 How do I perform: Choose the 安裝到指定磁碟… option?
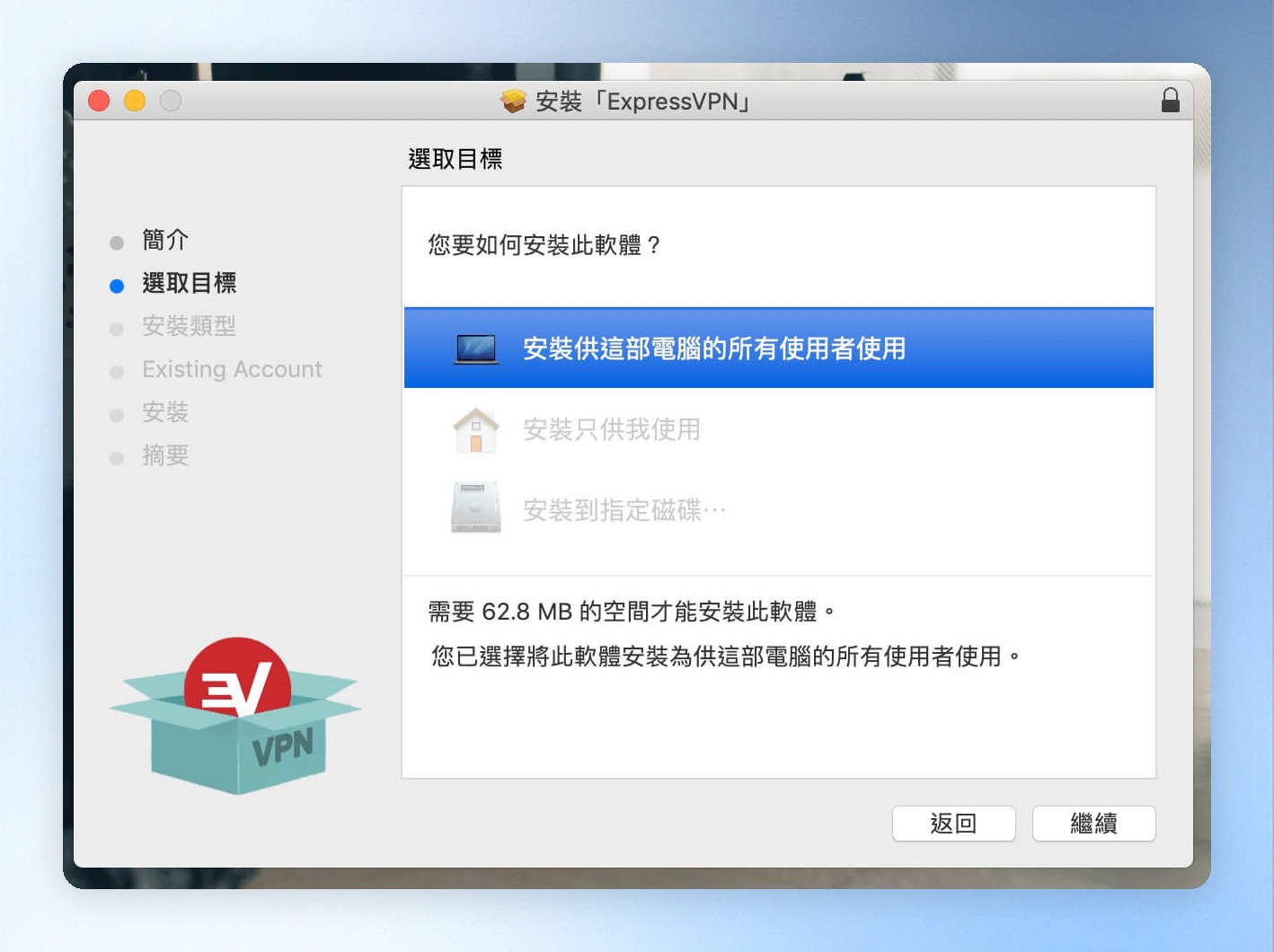point(779,509)
